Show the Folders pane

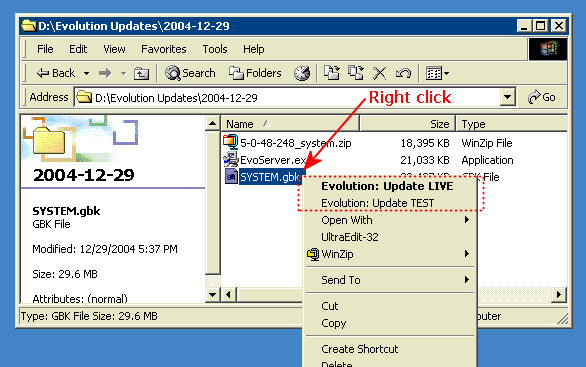coord(255,73)
